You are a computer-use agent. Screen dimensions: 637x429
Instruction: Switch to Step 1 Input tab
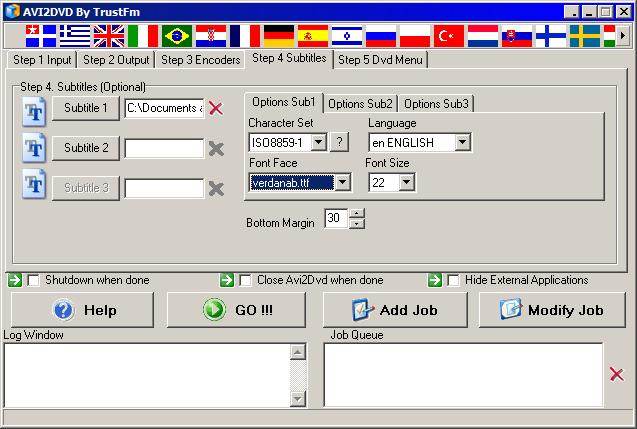click(x=42, y=60)
